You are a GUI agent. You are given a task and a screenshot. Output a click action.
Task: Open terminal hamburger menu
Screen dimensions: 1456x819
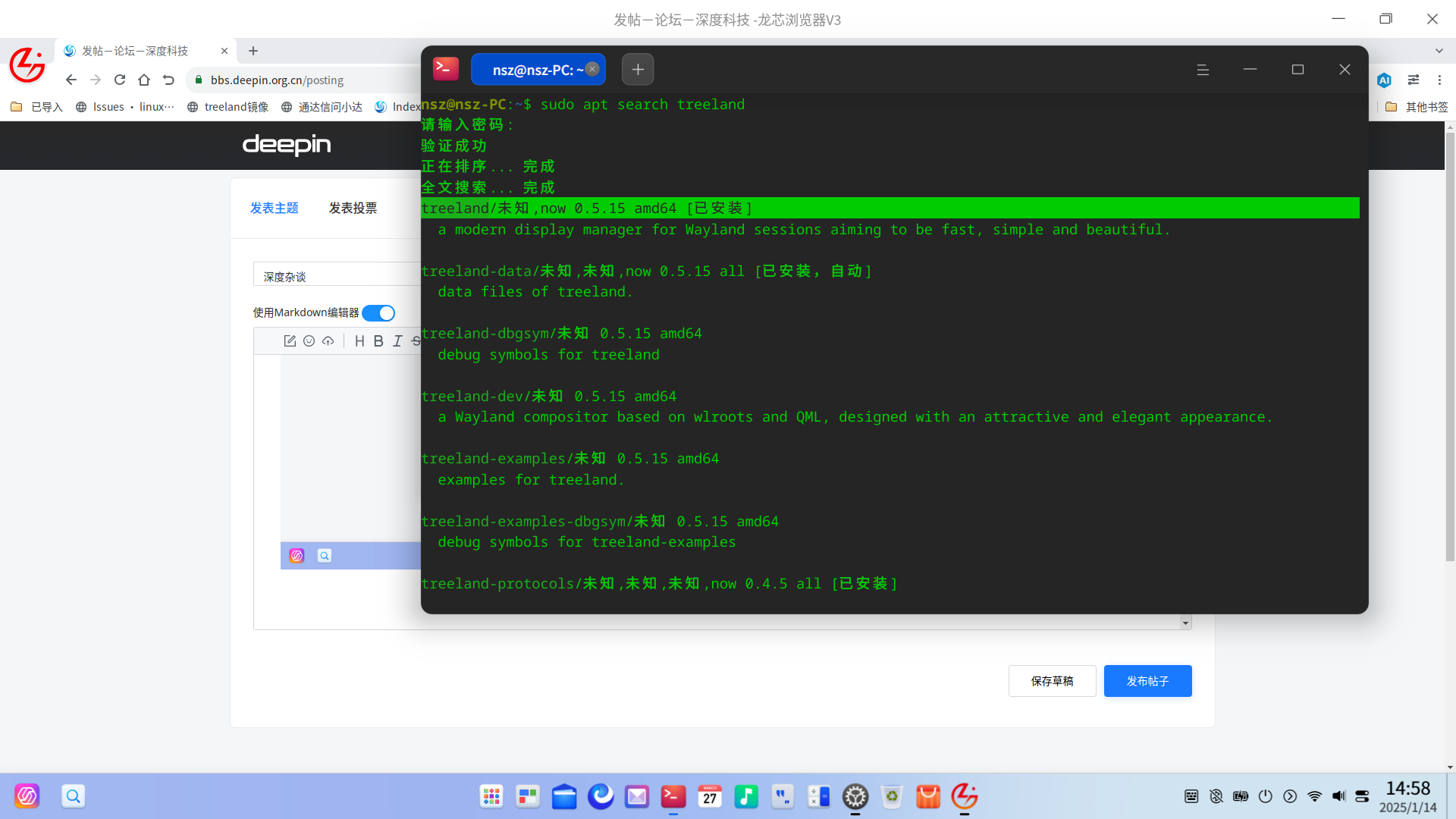pos(1203,70)
